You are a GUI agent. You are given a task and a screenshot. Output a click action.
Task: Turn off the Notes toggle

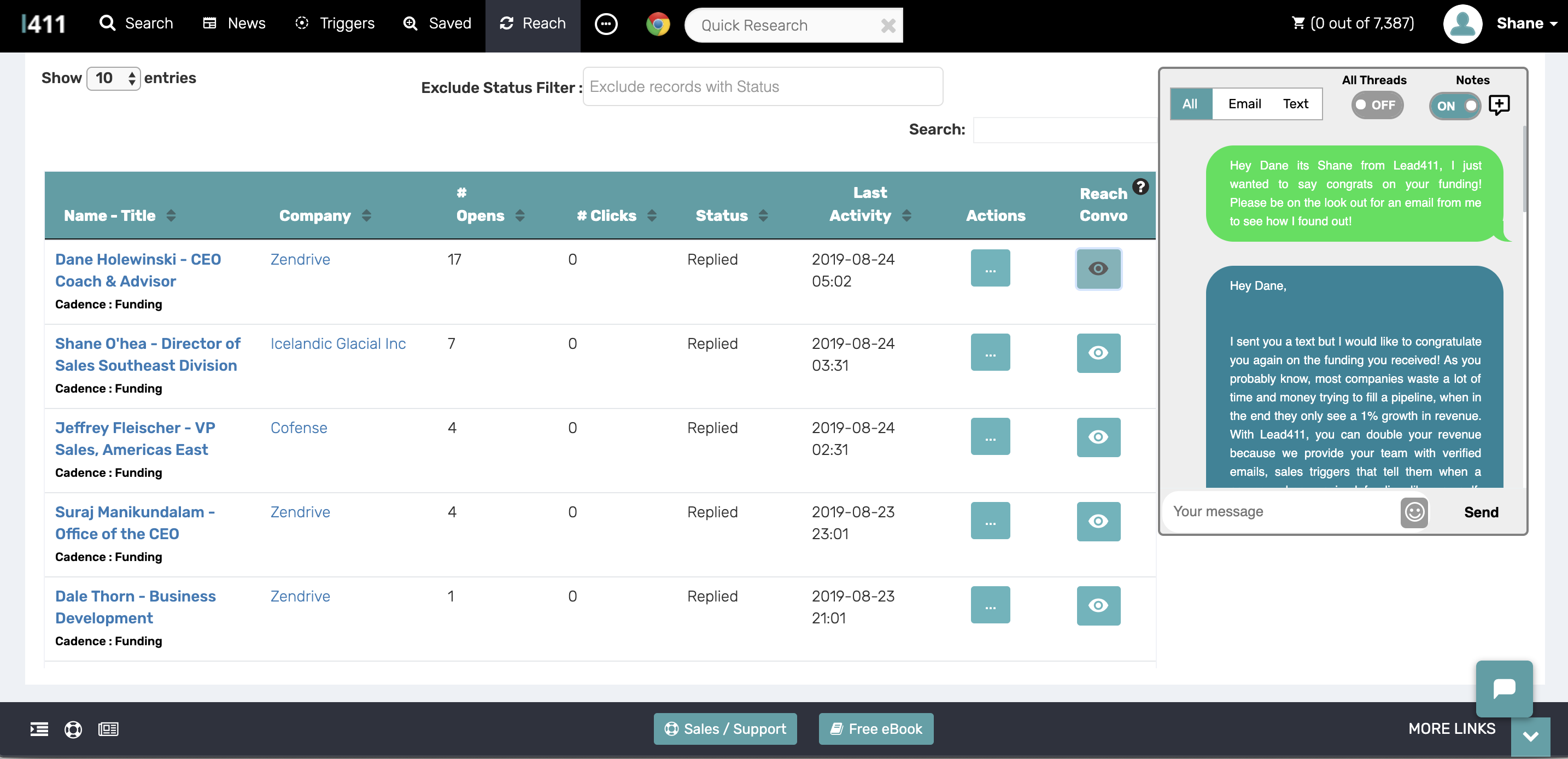point(1455,106)
